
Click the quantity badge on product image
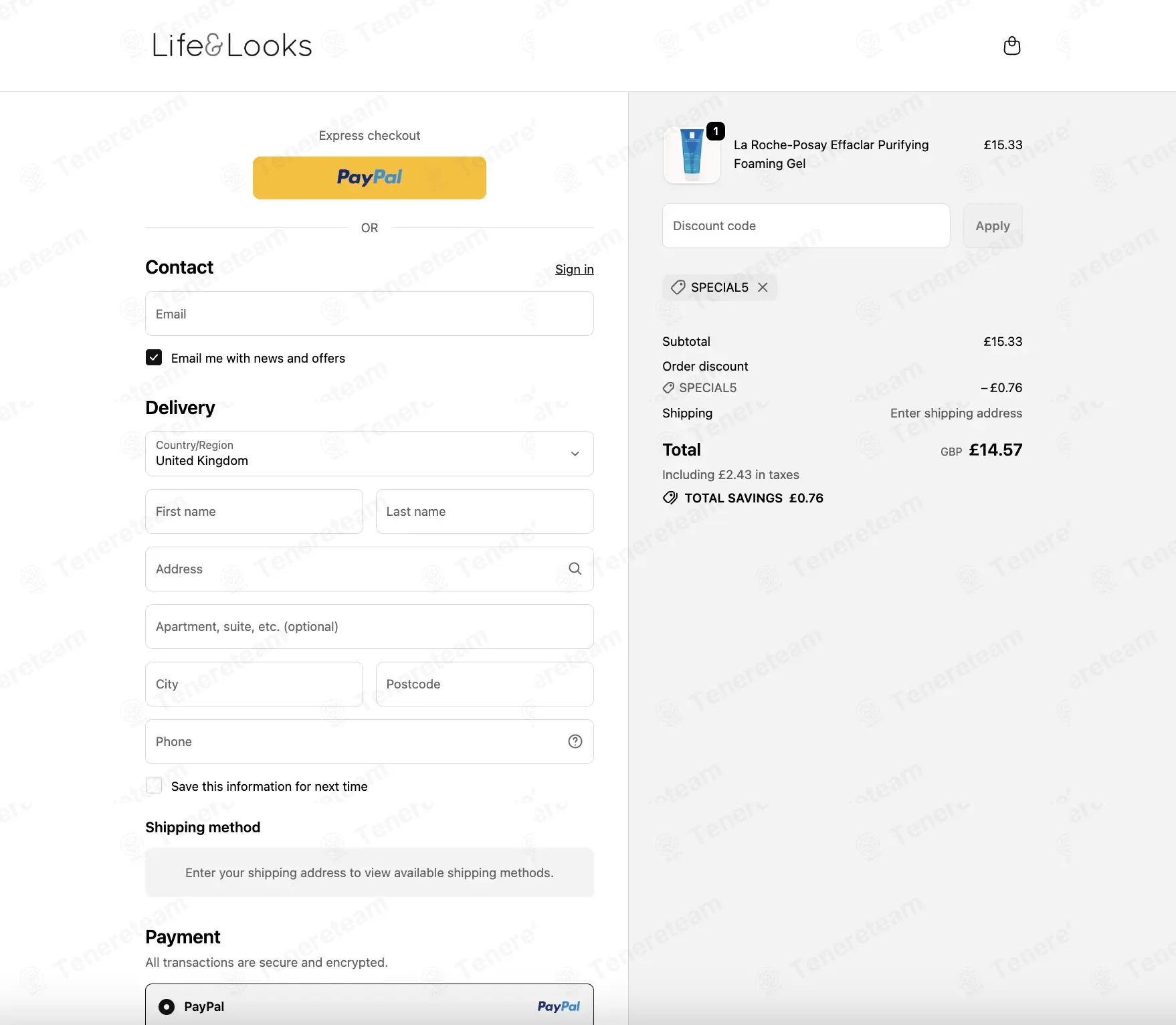click(716, 131)
